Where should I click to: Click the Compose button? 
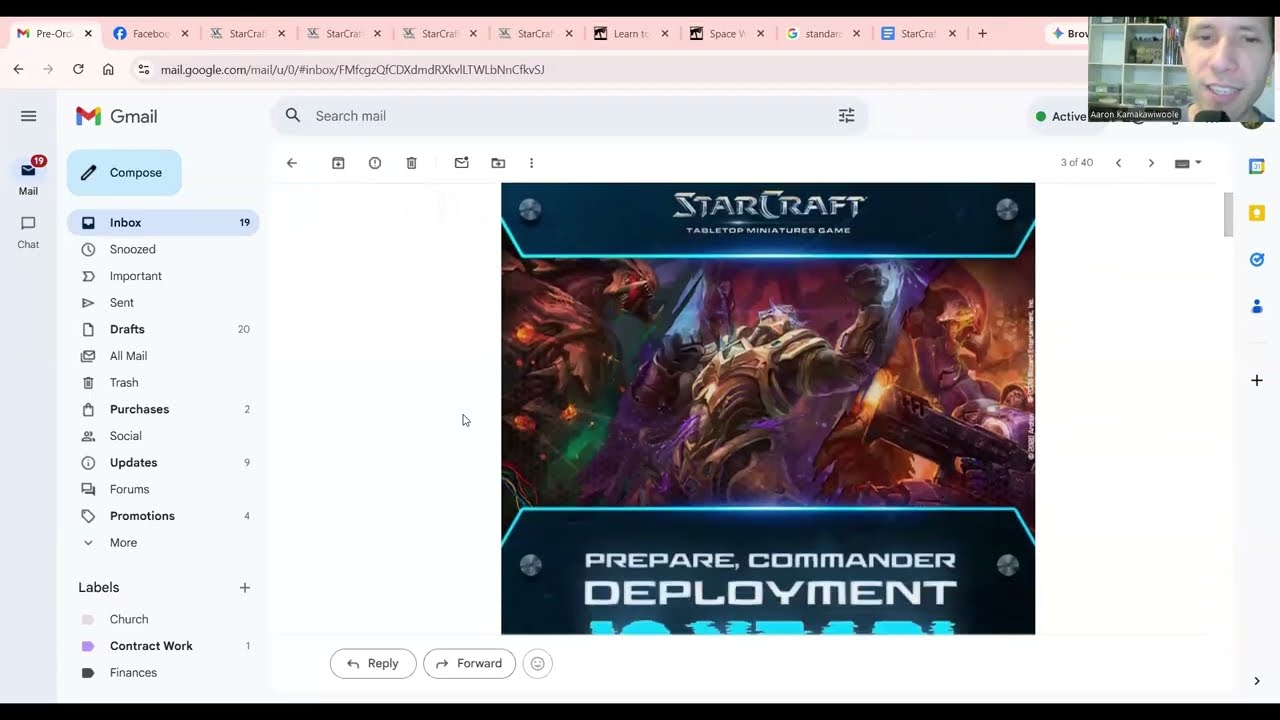point(124,173)
